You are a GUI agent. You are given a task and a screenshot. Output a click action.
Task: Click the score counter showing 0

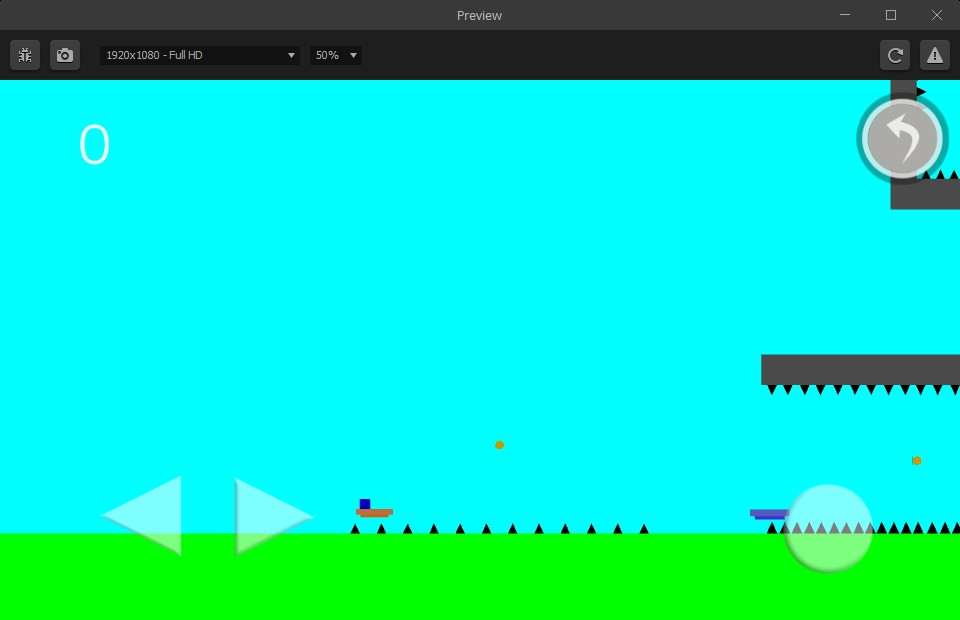pos(94,144)
